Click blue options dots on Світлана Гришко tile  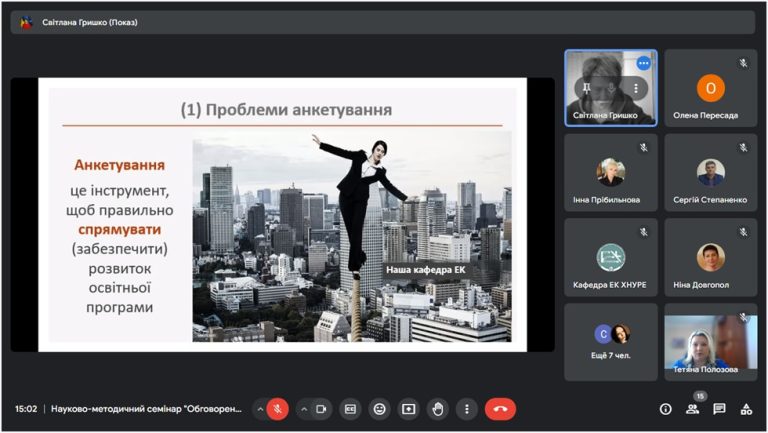[x=644, y=63]
